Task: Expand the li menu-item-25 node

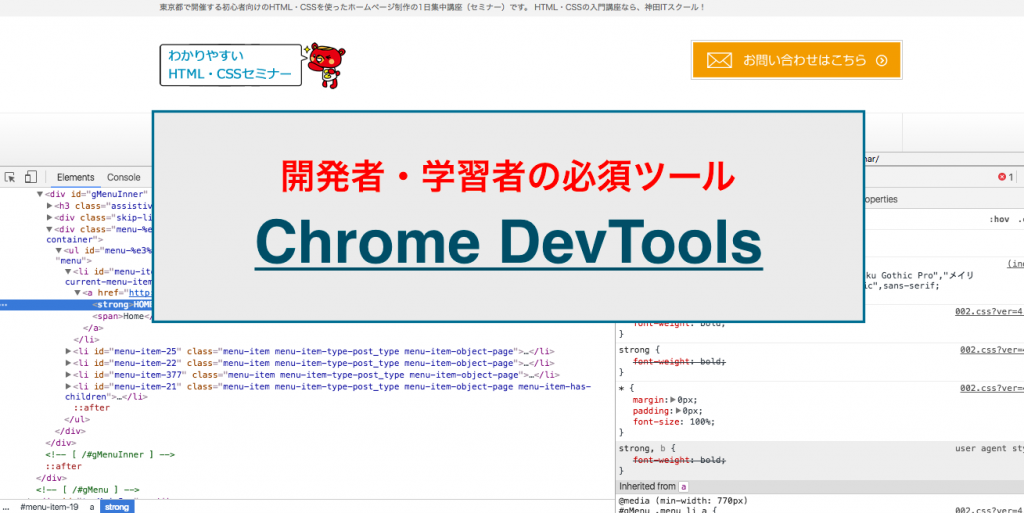Action: 68,351
